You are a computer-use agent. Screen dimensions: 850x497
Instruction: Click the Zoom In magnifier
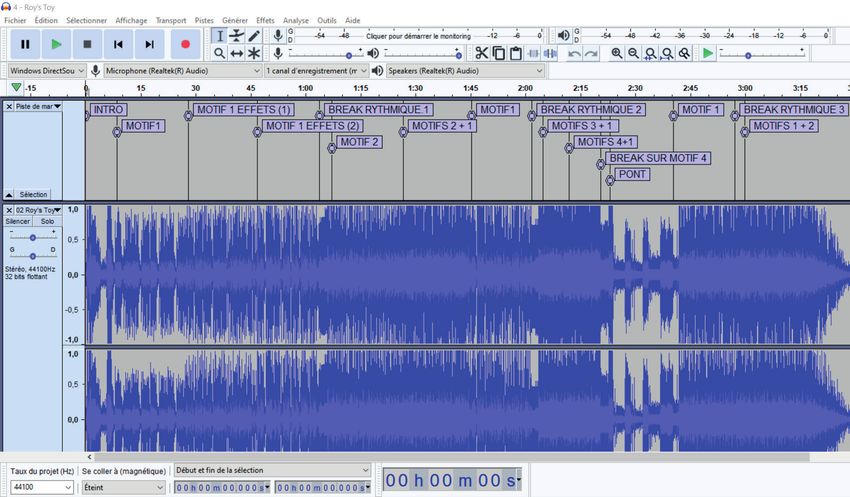click(x=617, y=53)
